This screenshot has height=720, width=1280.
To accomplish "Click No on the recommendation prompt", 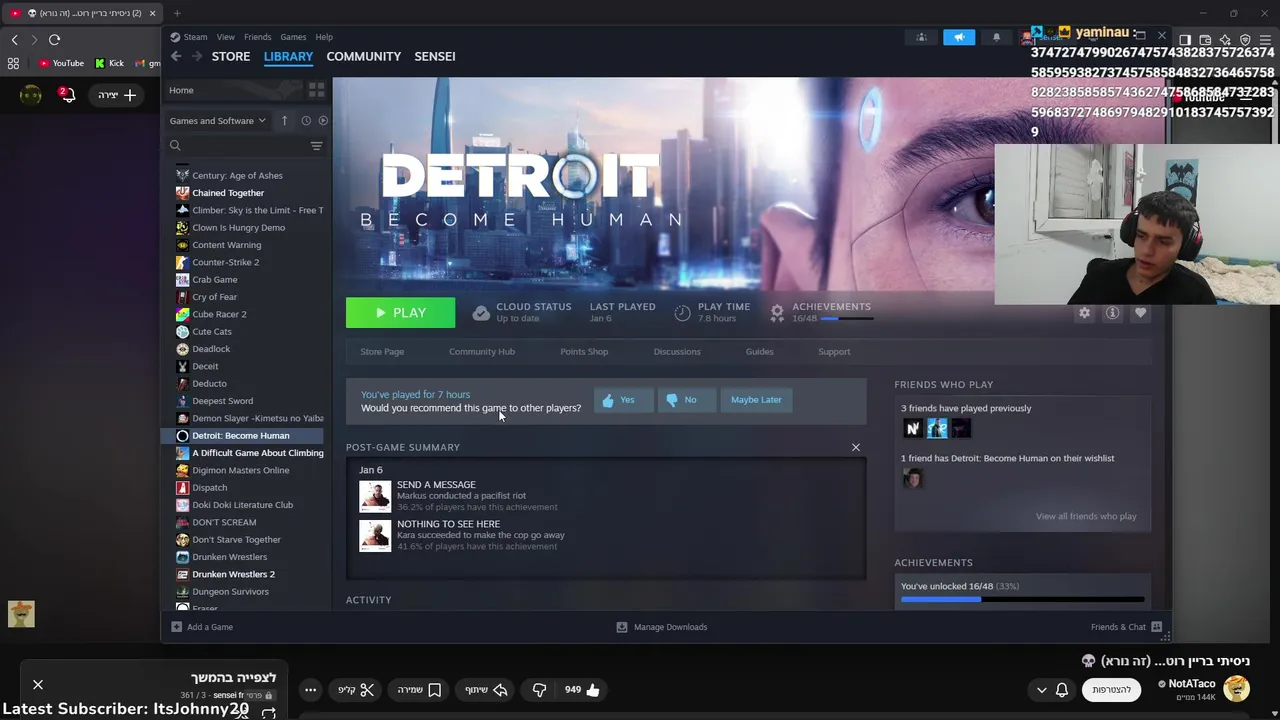I will pyautogui.click(x=685, y=400).
